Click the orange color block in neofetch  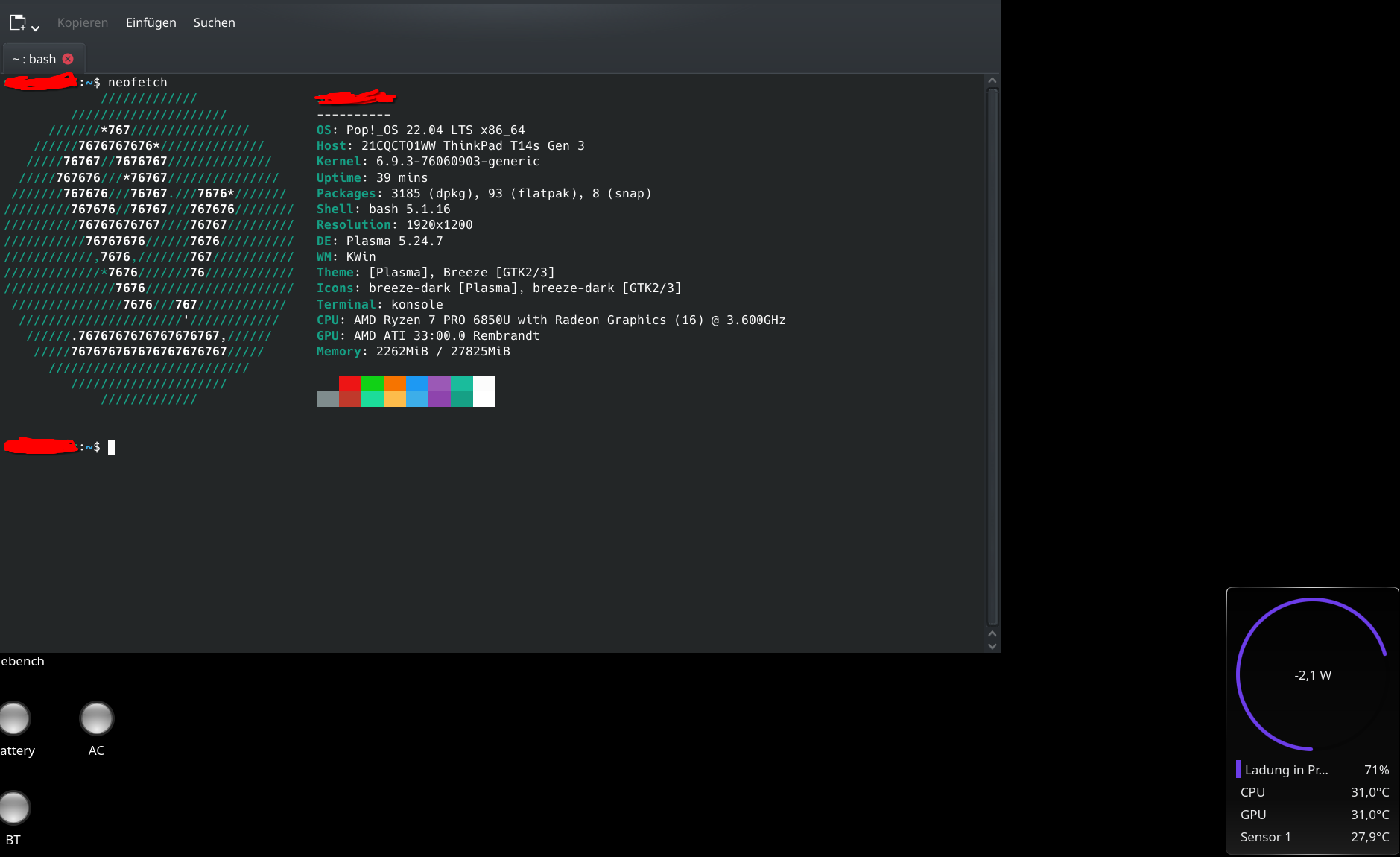[x=395, y=383]
